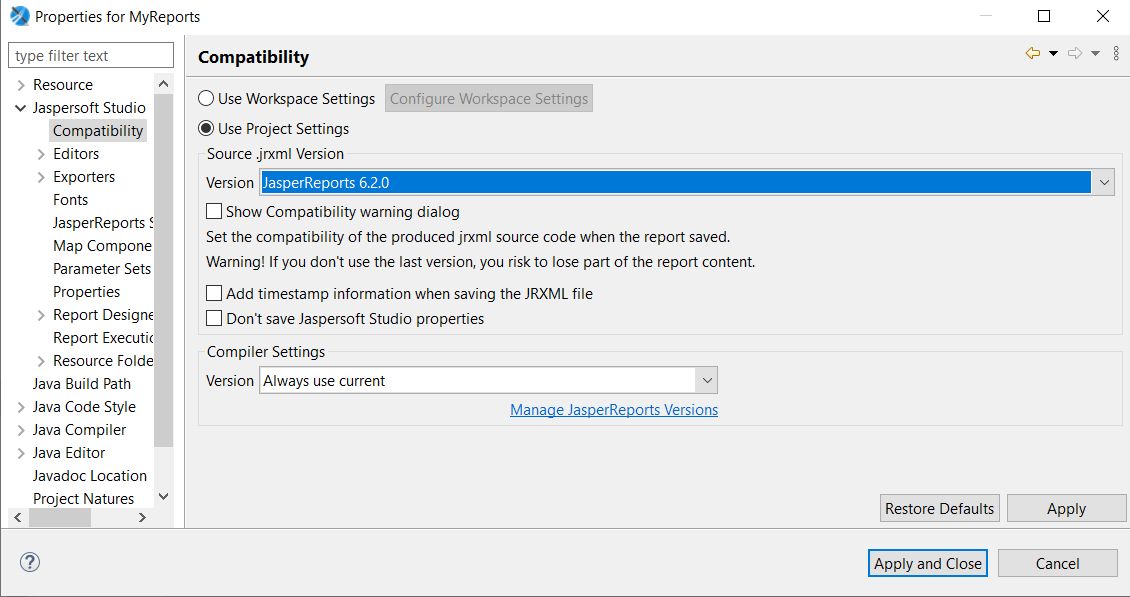The height and width of the screenshot is (597, 1130).
Task: Open Project Natures page
Action: 83,499
